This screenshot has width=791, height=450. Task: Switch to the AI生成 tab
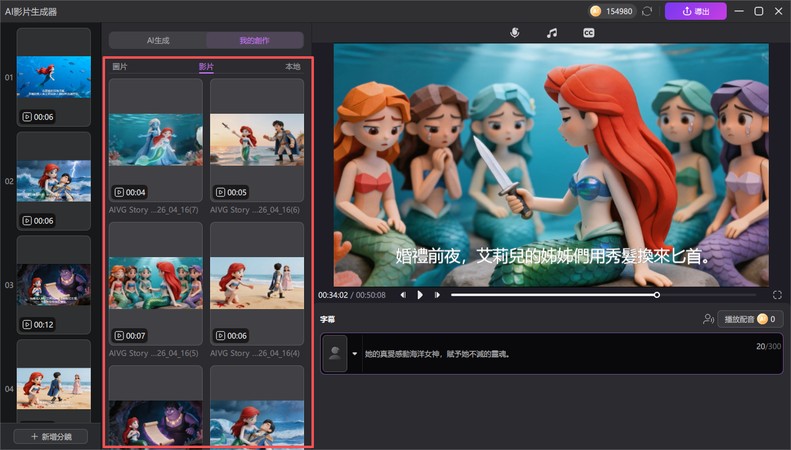[157, 40]
